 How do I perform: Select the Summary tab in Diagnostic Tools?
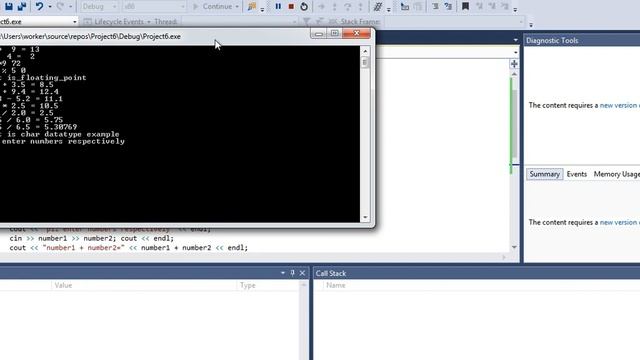(544, 174)
